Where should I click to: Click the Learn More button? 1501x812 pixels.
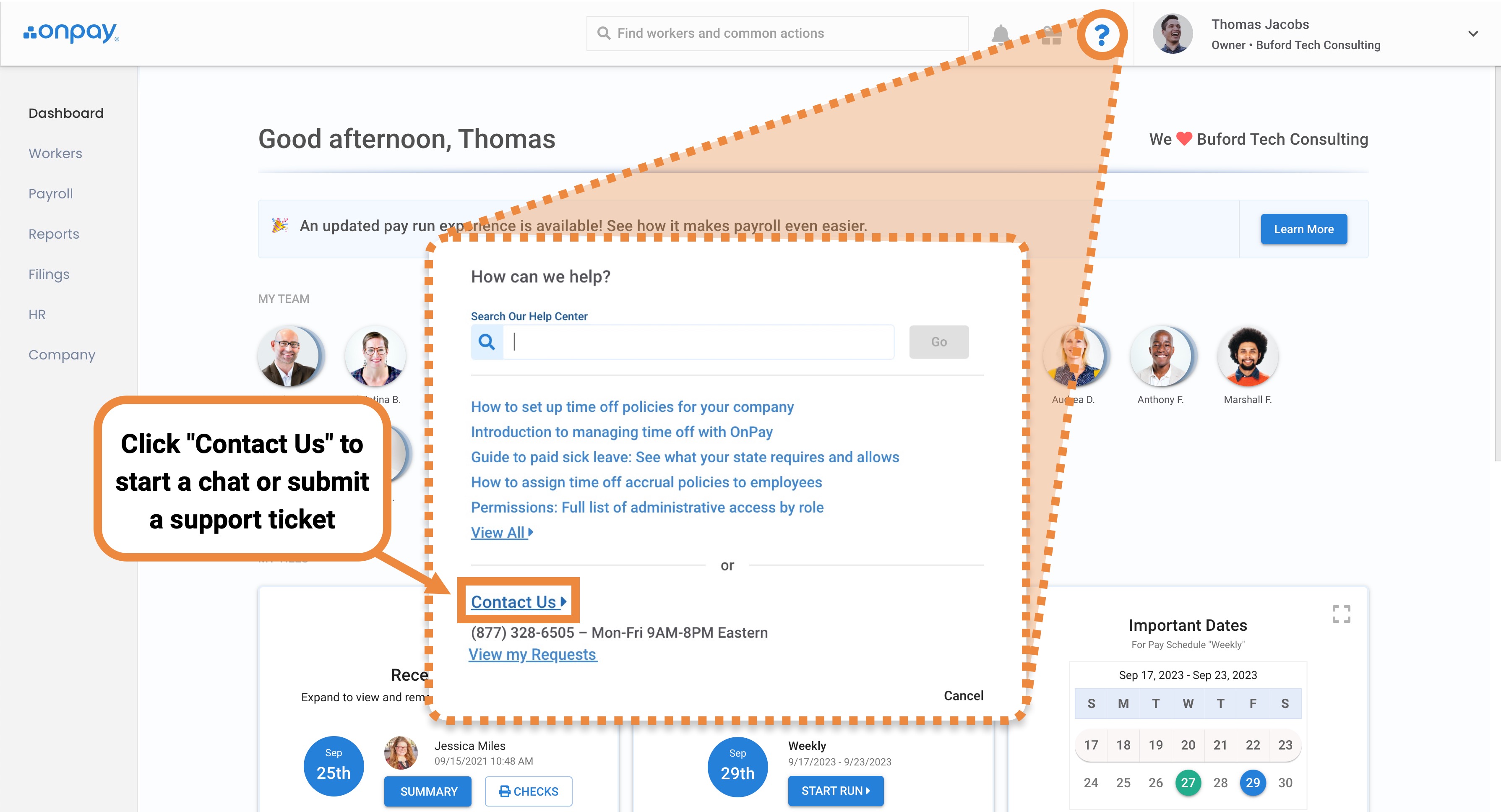pyautogui.click(x=1303, y=229)
